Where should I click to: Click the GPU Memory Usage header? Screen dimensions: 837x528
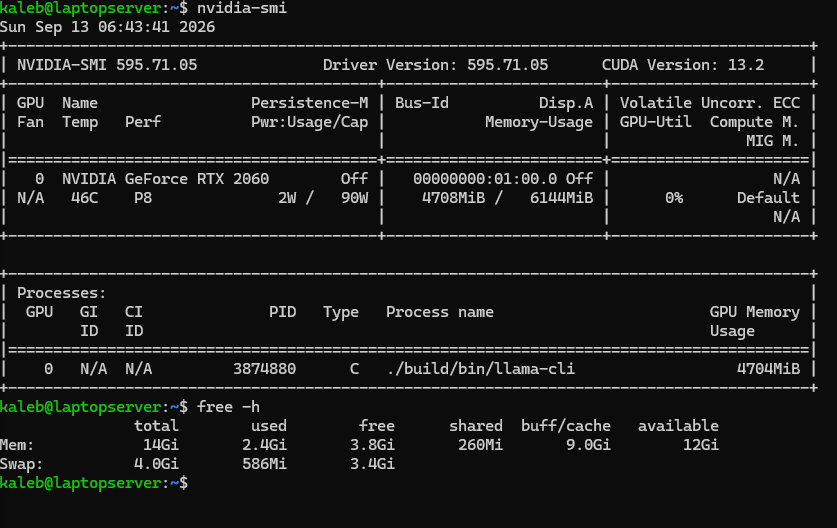click(x=754, y=321)
